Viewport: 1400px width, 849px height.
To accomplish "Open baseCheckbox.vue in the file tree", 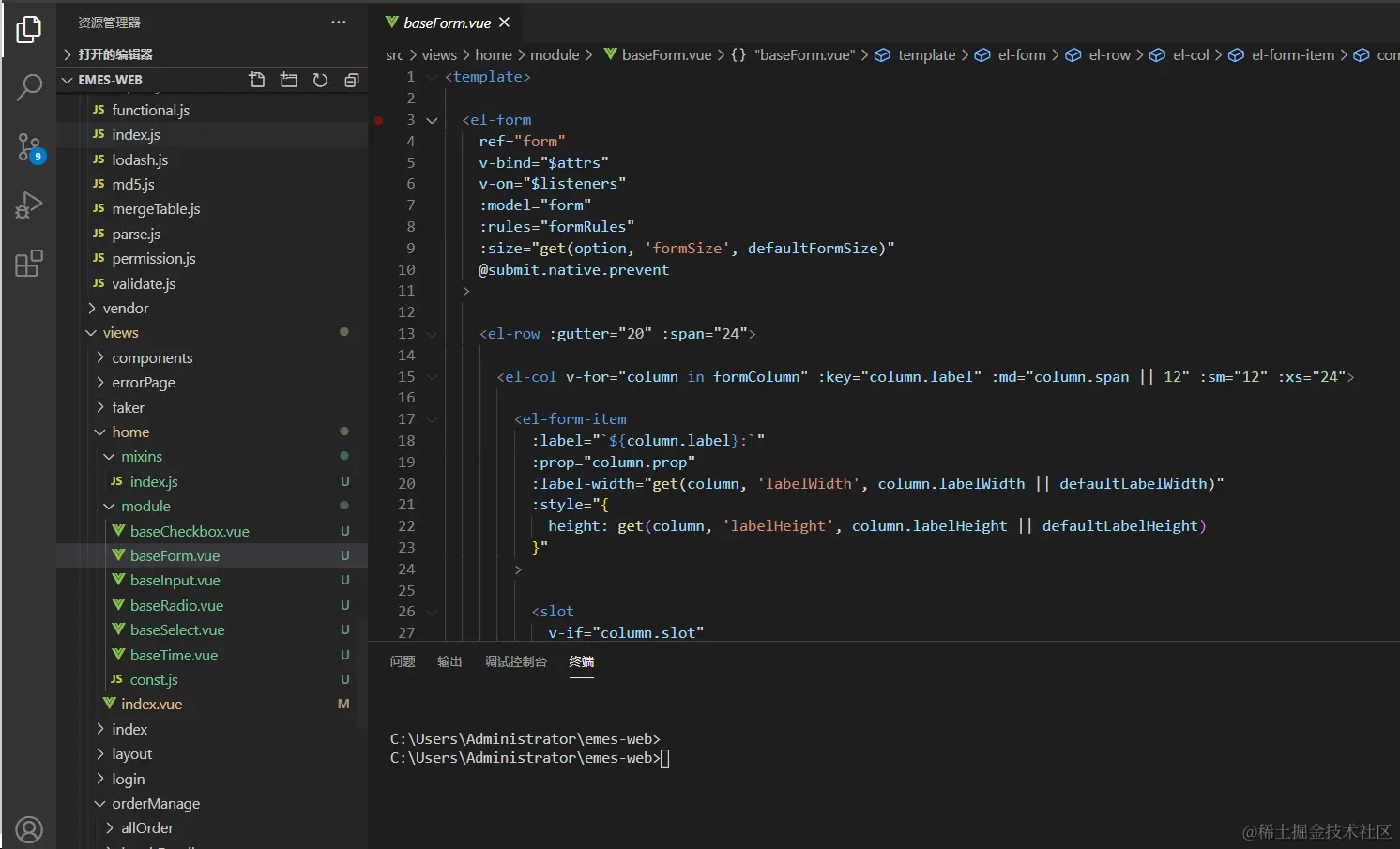I will [x=213, y=532].
